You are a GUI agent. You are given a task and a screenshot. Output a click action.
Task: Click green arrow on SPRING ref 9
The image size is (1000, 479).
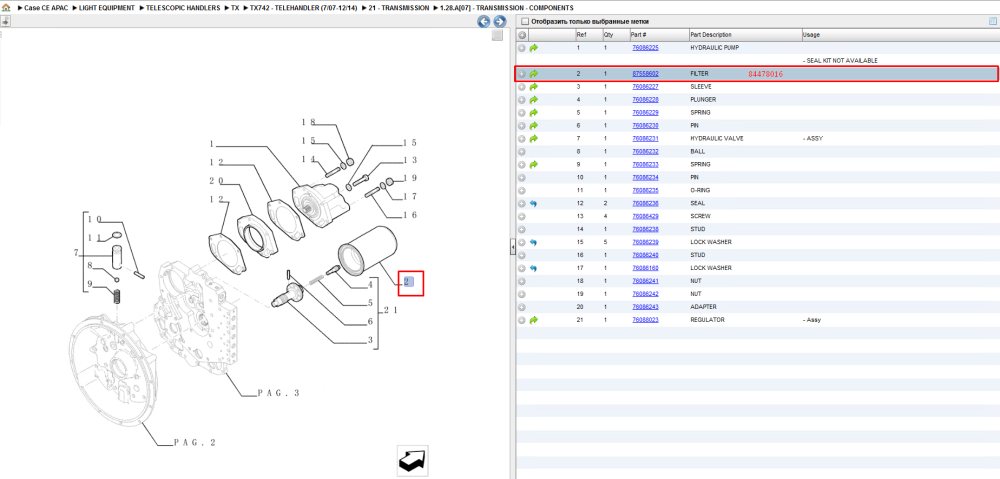point(534,165)
